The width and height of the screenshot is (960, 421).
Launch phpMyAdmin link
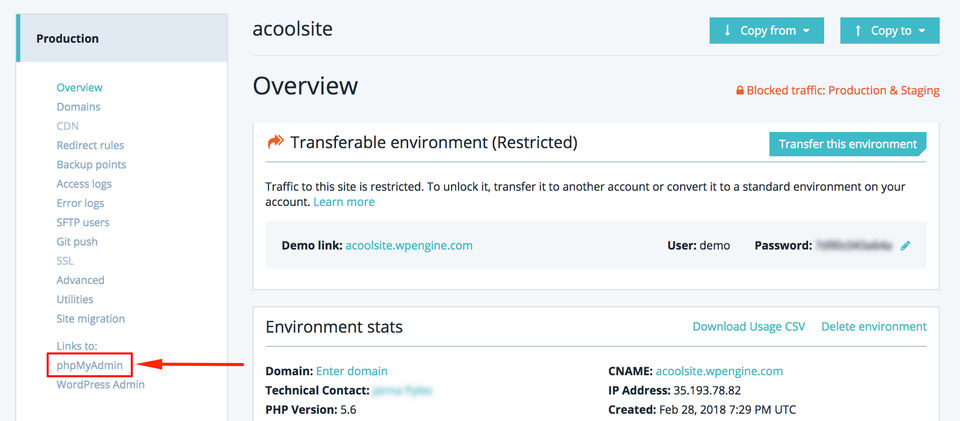click(89, 366)
